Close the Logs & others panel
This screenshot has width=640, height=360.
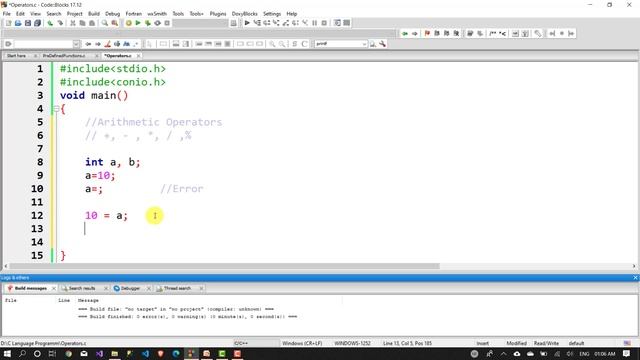point(635,278)
